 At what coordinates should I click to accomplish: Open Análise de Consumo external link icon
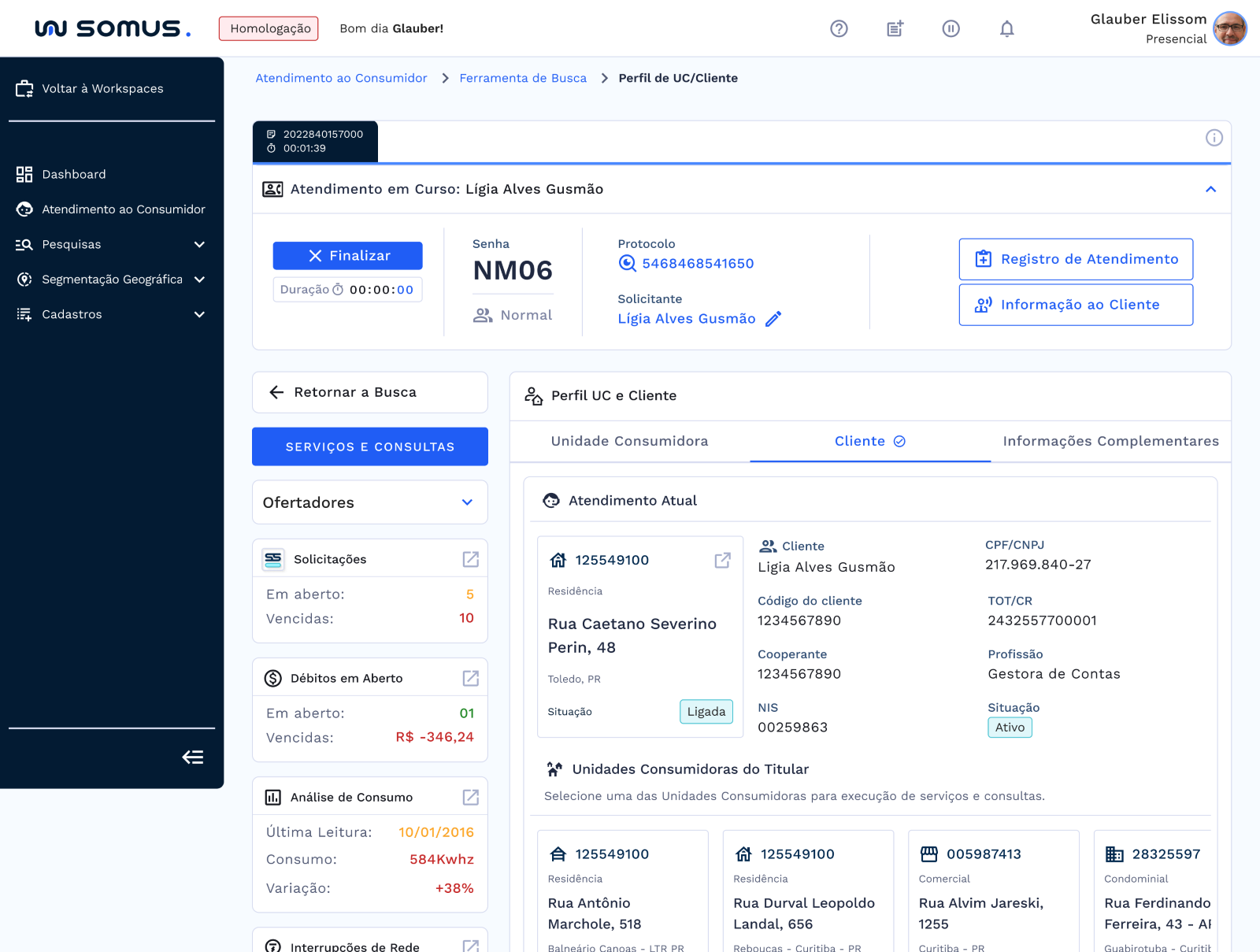[x=470, y=797]
